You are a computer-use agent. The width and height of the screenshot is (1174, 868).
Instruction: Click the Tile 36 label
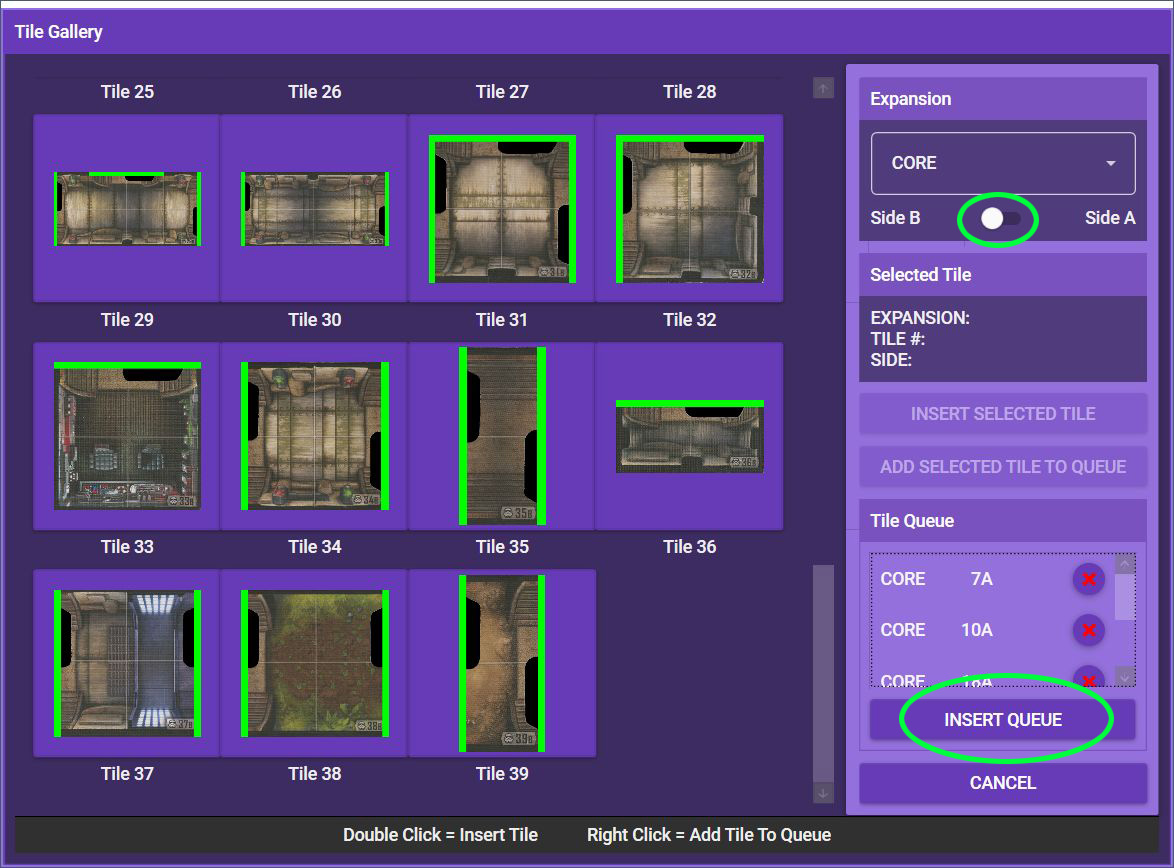pos(690,547)
